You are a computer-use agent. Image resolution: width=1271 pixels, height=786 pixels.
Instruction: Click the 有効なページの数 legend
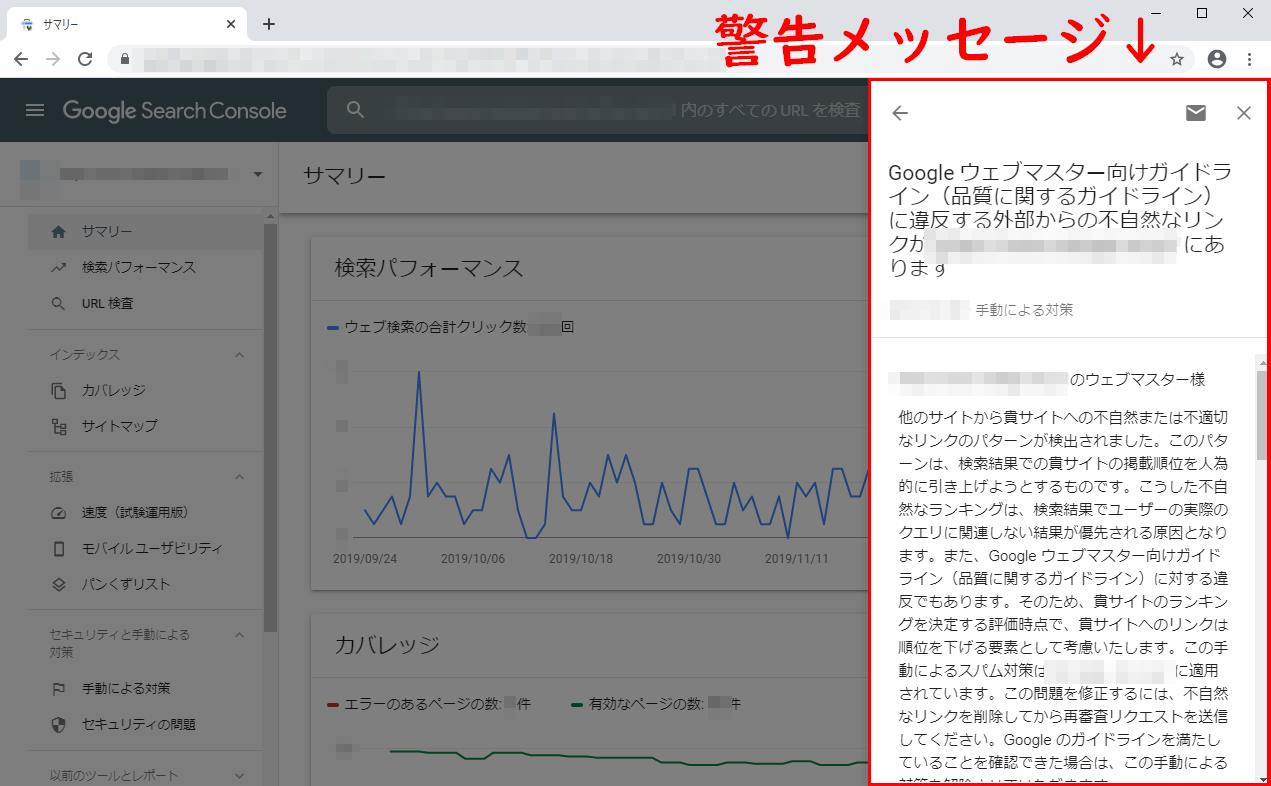click(656, 704)
